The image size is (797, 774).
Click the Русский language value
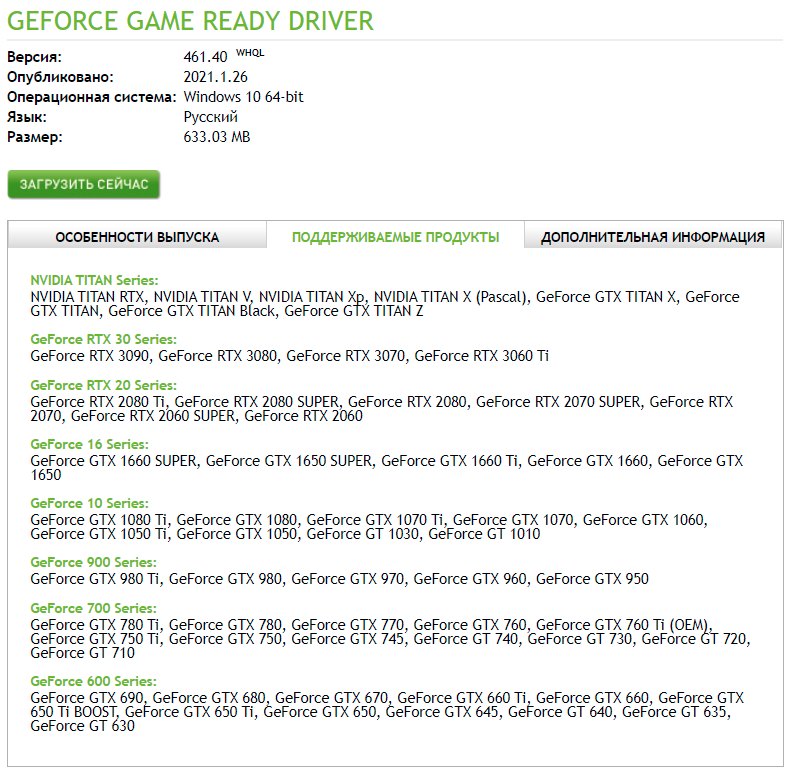pos(210,117)
